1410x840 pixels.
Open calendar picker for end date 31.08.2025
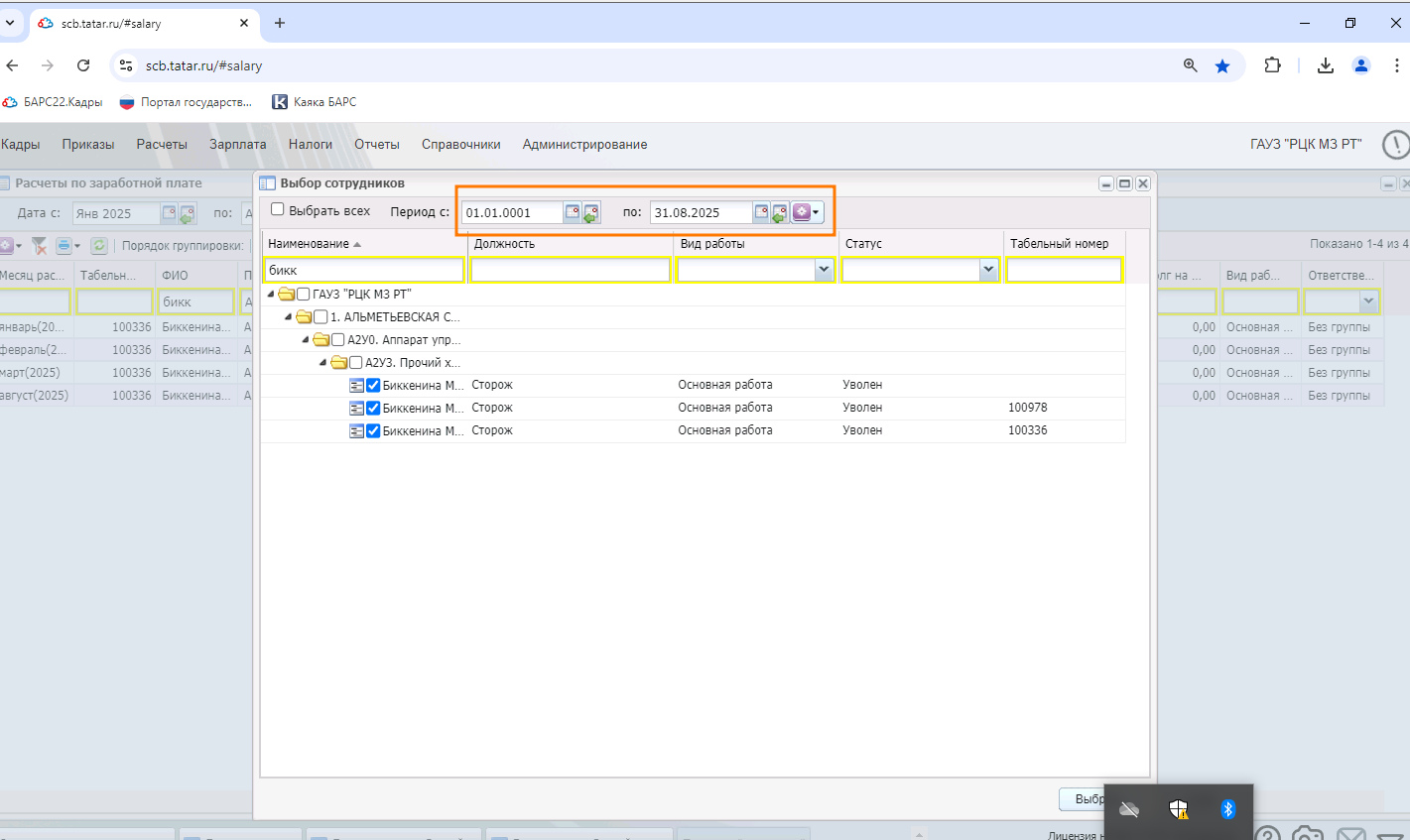pos(761,212)
